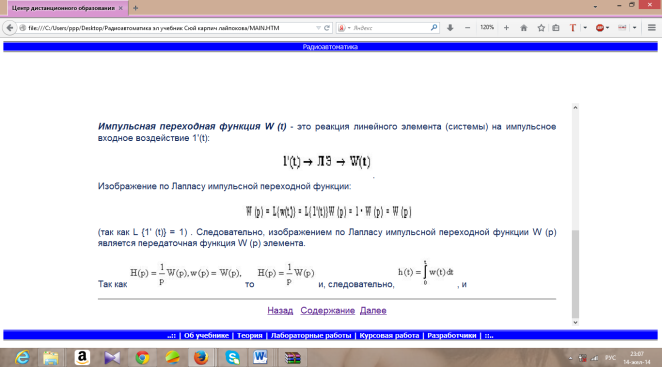Bookmark this page with the star icon
The image size is (662, 367).
[541, 28]
